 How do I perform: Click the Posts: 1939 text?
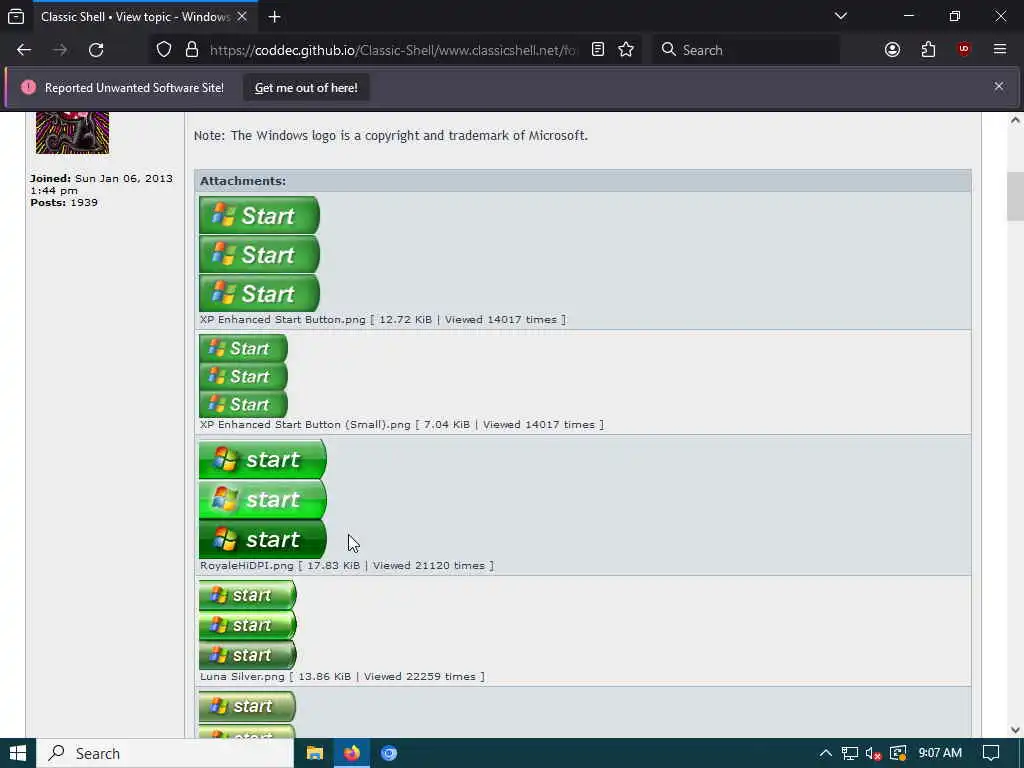[64, 202]
